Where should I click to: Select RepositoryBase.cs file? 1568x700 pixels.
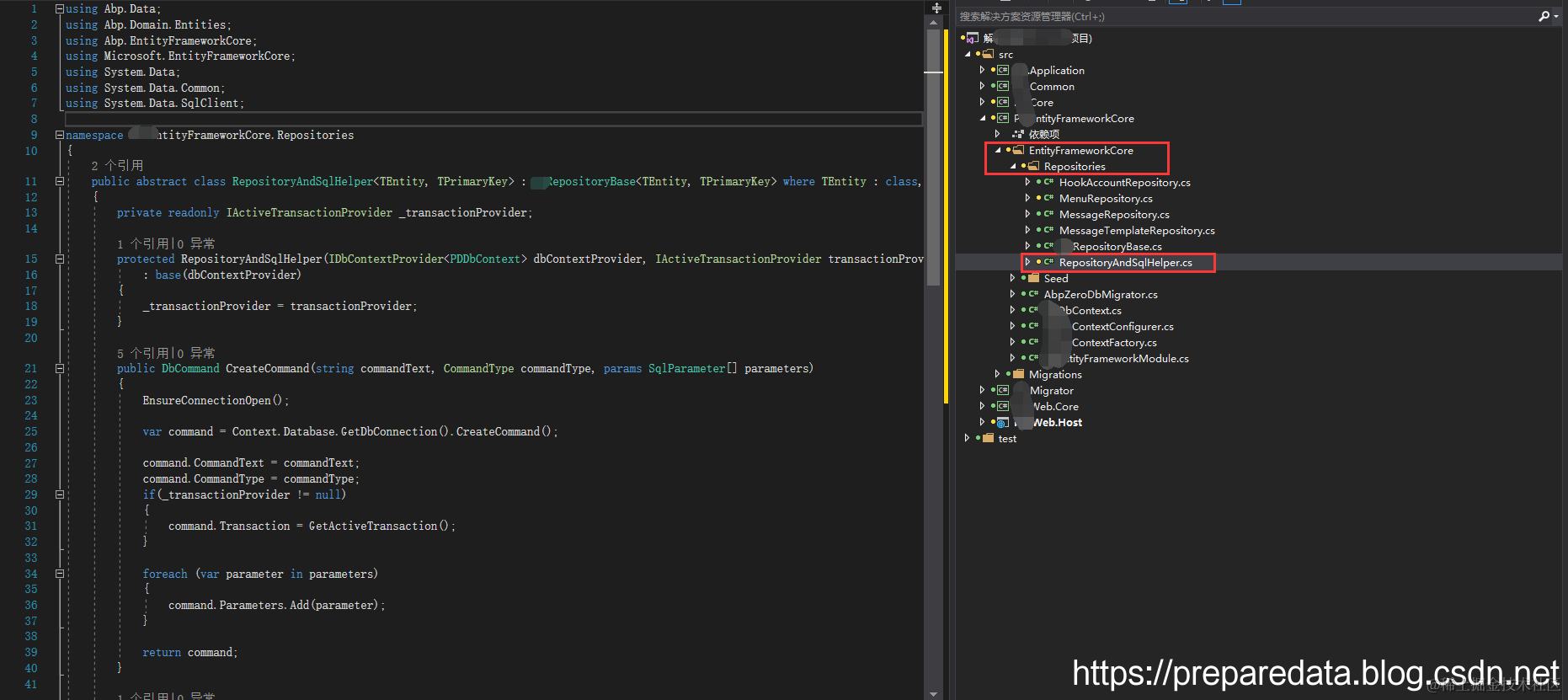(1117, 246)
